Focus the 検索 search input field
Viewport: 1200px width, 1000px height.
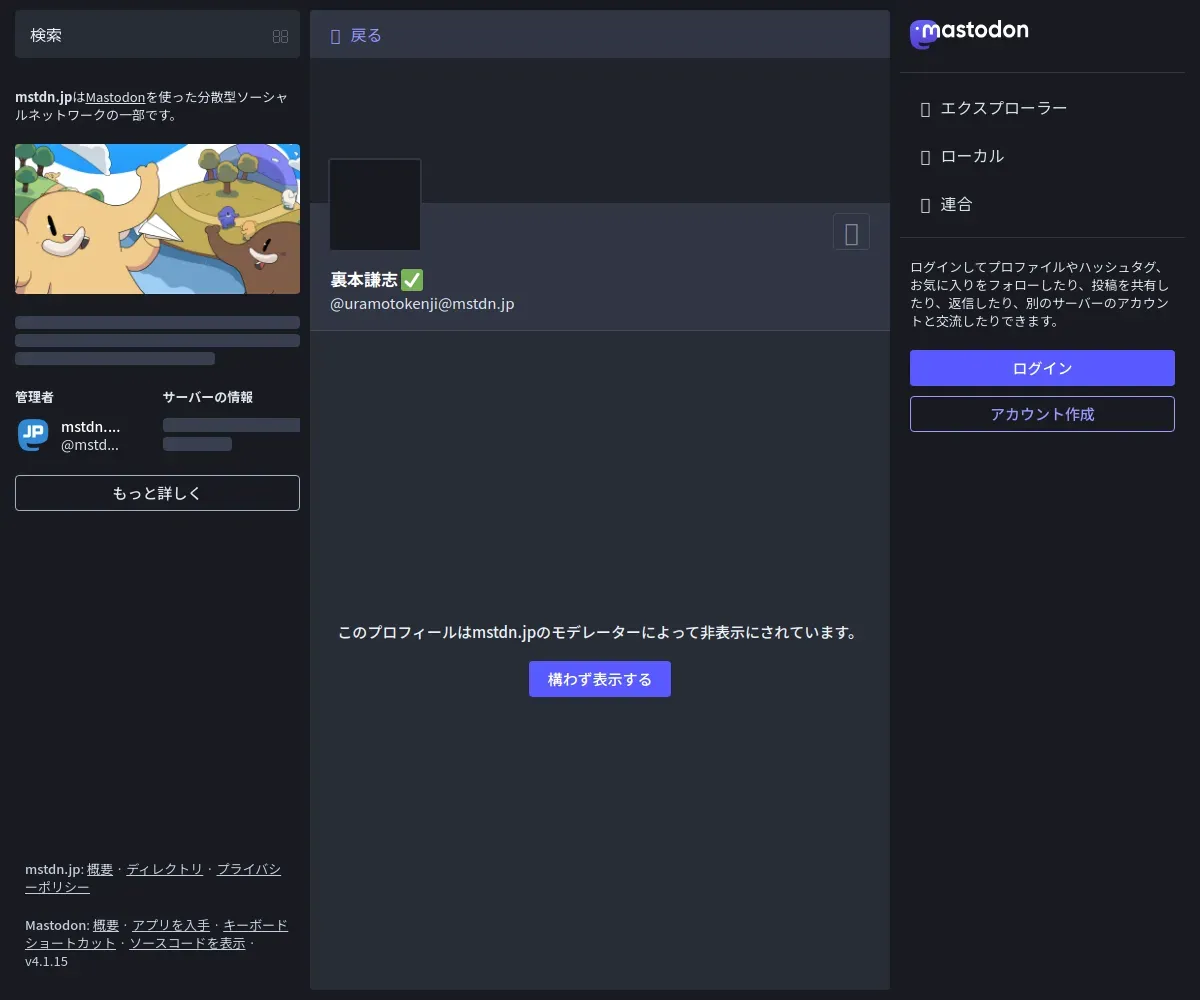point(157,35)
